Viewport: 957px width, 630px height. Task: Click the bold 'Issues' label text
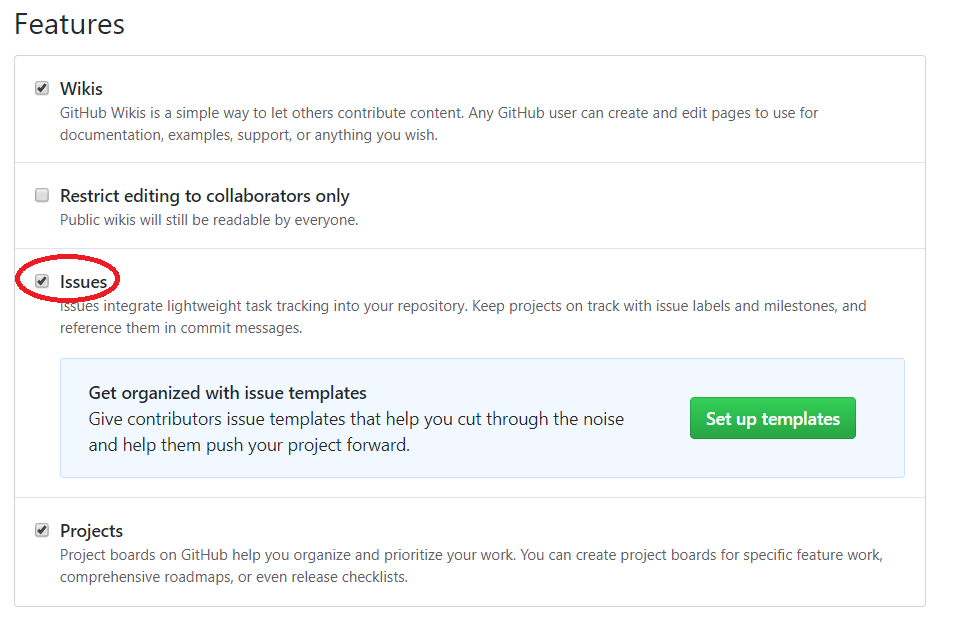tap(83, 282)
